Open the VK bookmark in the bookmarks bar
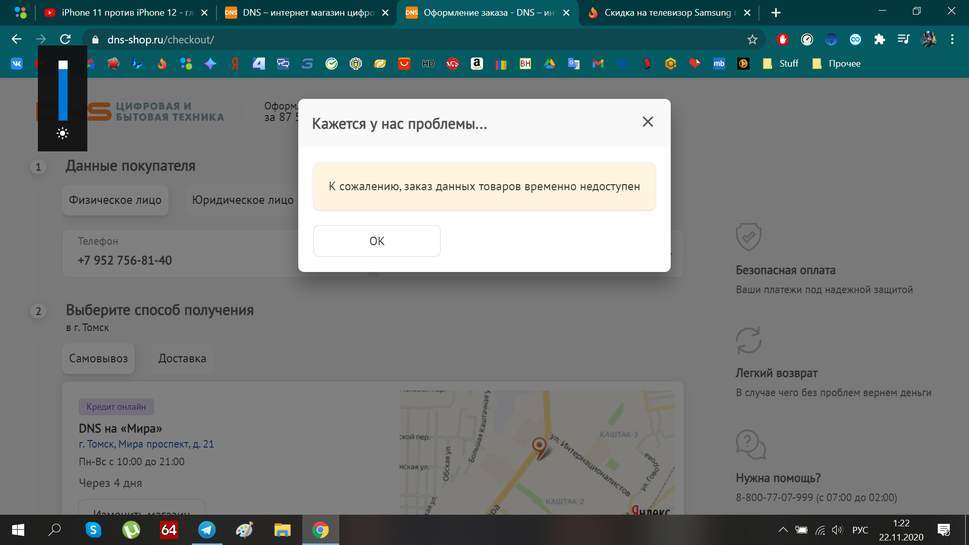The height and width of the screenshot is (545, 969). click(16, 64)
